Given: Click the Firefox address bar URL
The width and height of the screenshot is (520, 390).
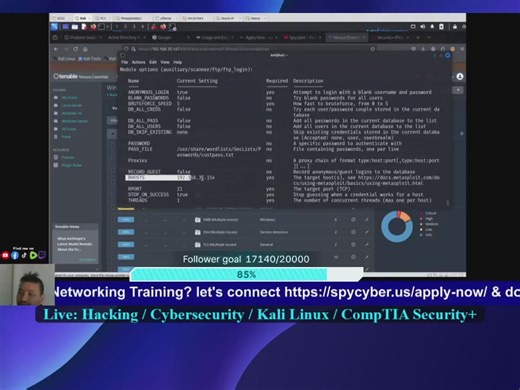Looking at the screenshot, I should coord(203,49).
